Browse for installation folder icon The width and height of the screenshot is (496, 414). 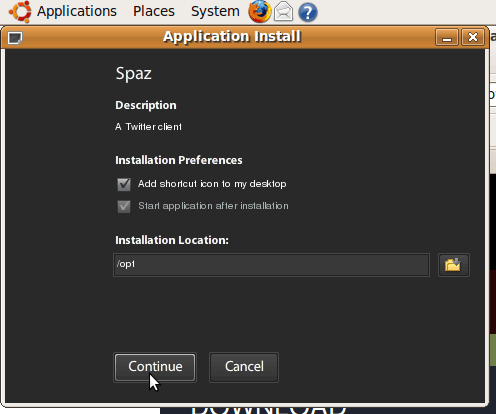454,265
